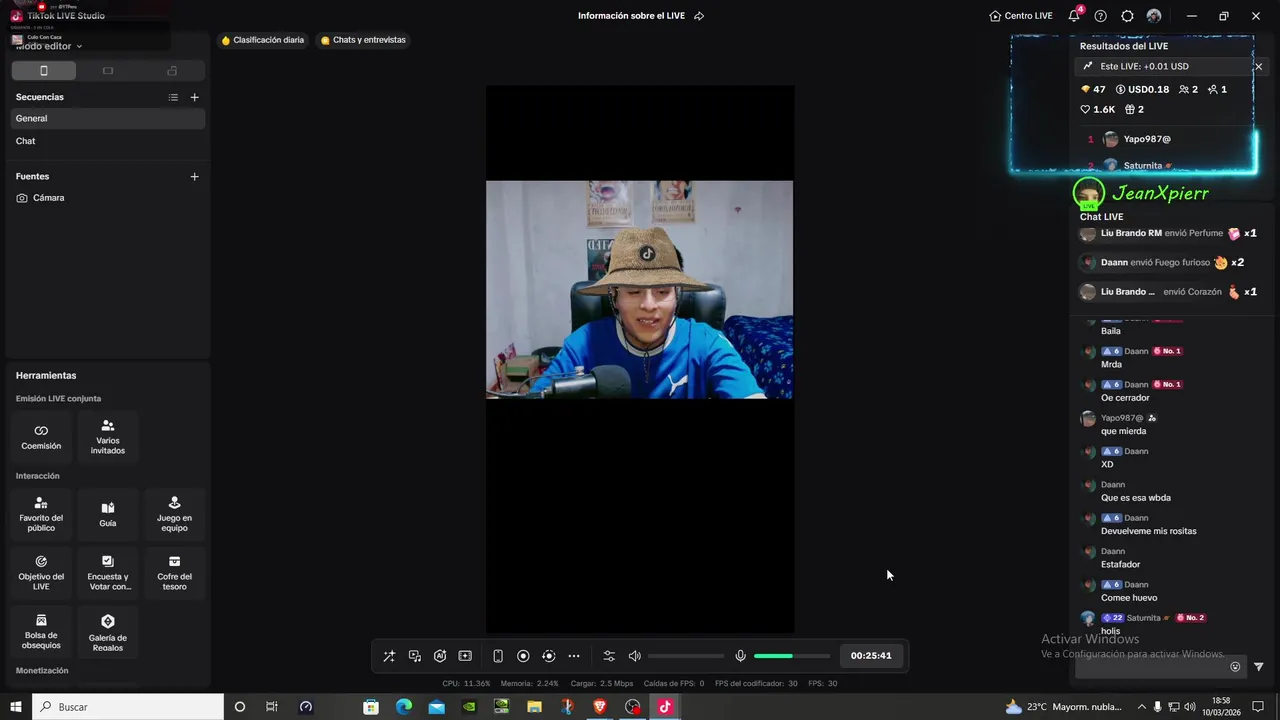Viewport: 1280px width, 720px height.
Task: Click the AI tools hexagon icon
Action: point(440,656)
